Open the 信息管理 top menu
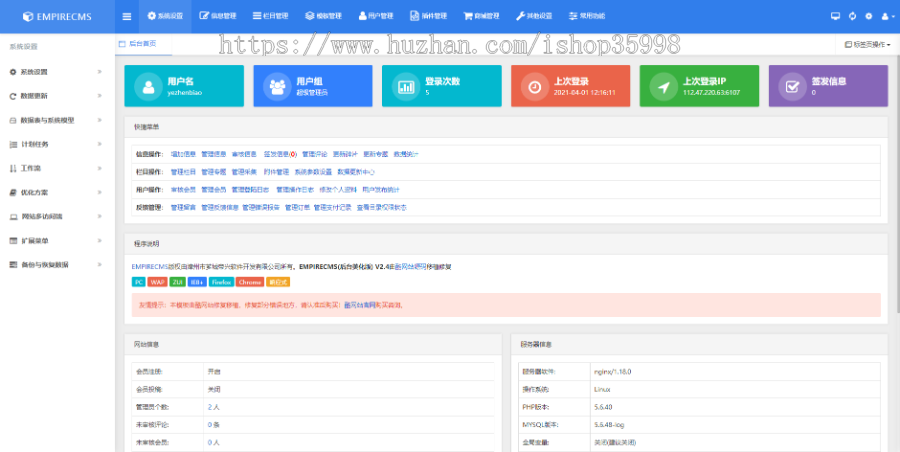The image size is (900, 452). (218, 16)
